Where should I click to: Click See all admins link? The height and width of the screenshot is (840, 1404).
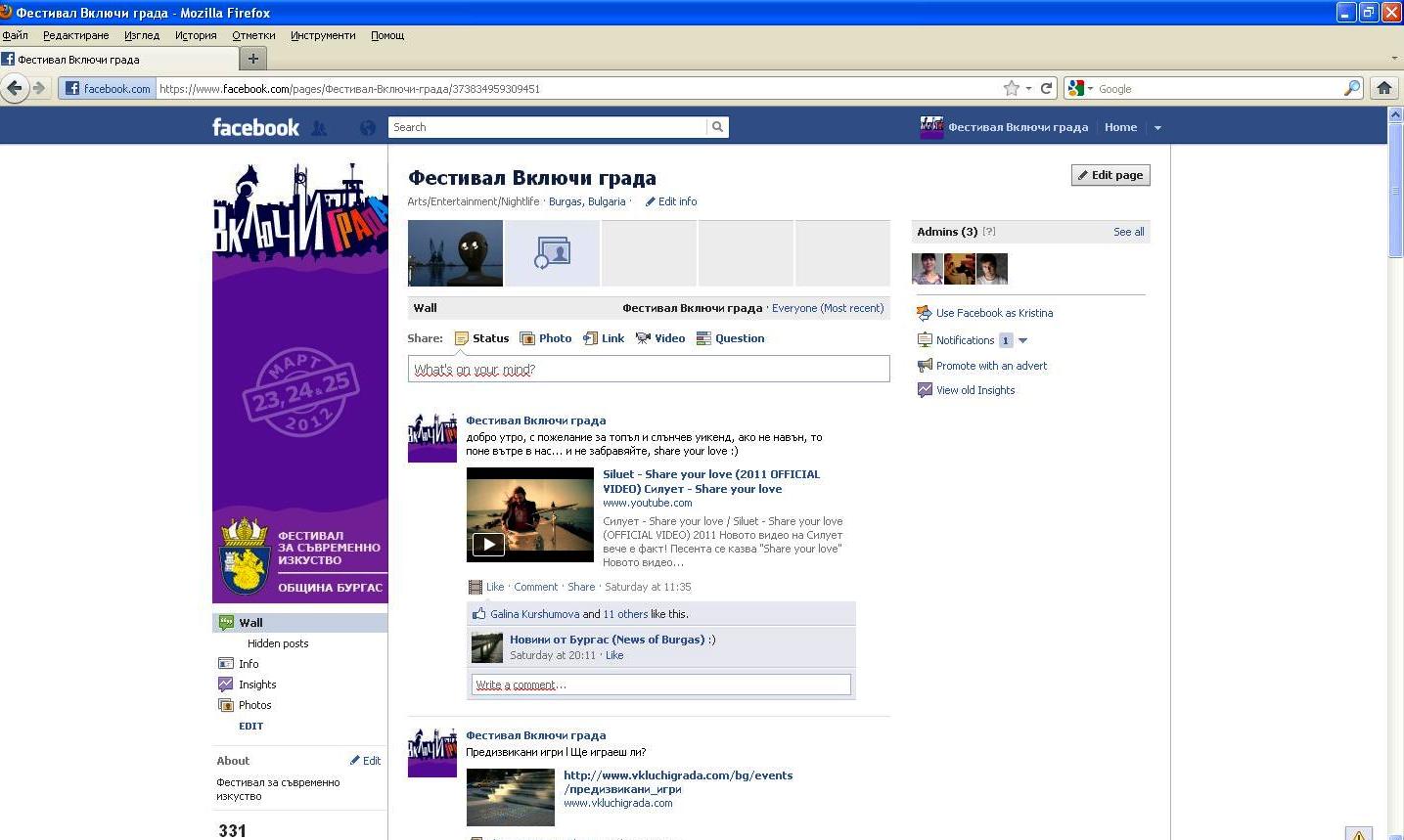tap(1128, 232)
